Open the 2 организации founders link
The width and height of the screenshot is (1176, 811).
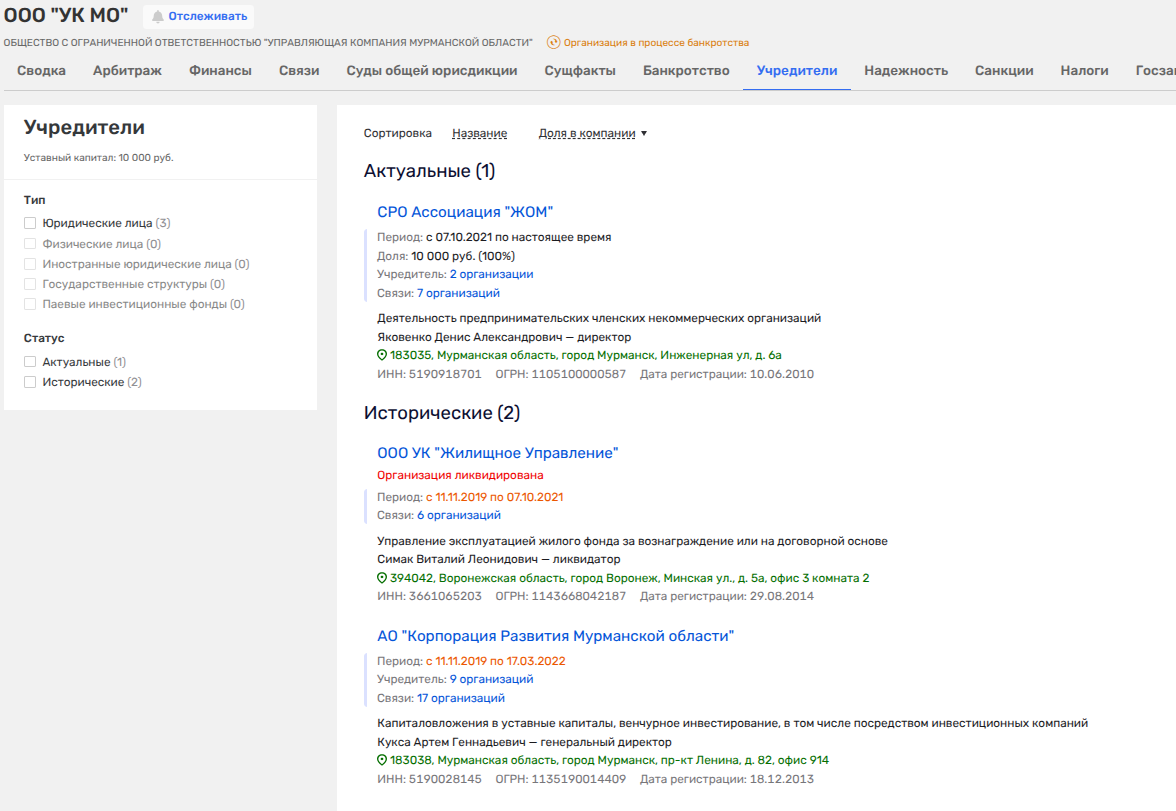pyautogui.click(x=491, y=274)
